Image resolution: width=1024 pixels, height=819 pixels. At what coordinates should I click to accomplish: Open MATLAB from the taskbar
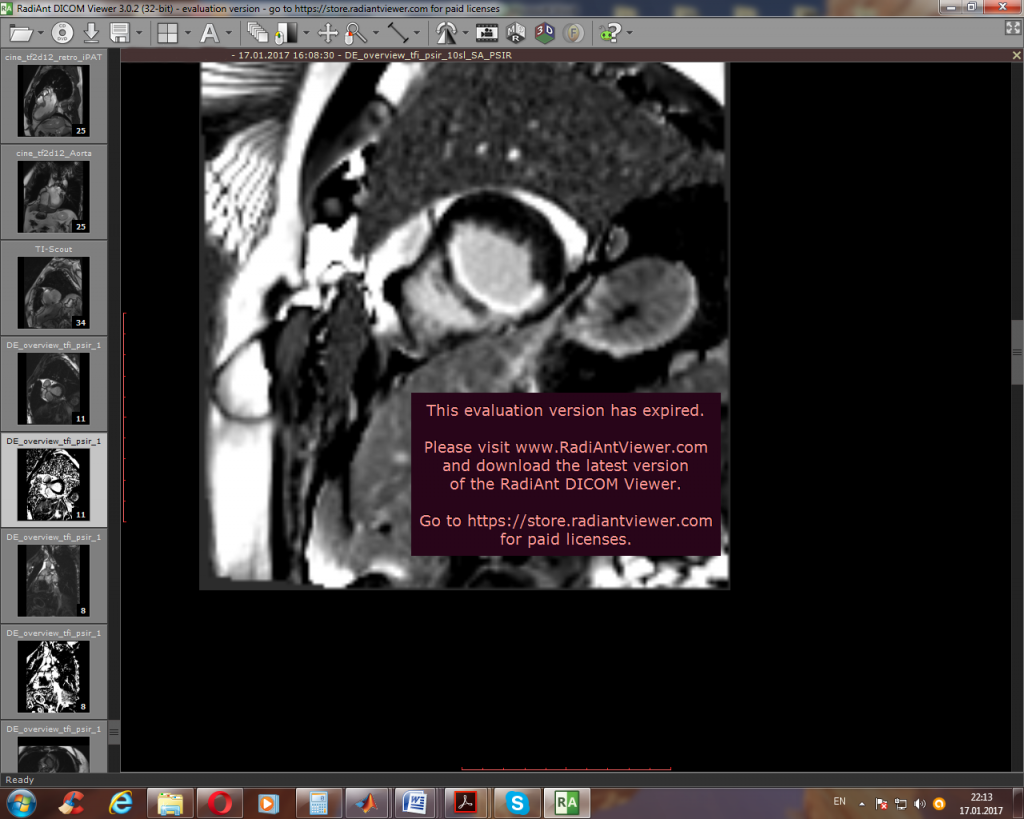[367, 803]
